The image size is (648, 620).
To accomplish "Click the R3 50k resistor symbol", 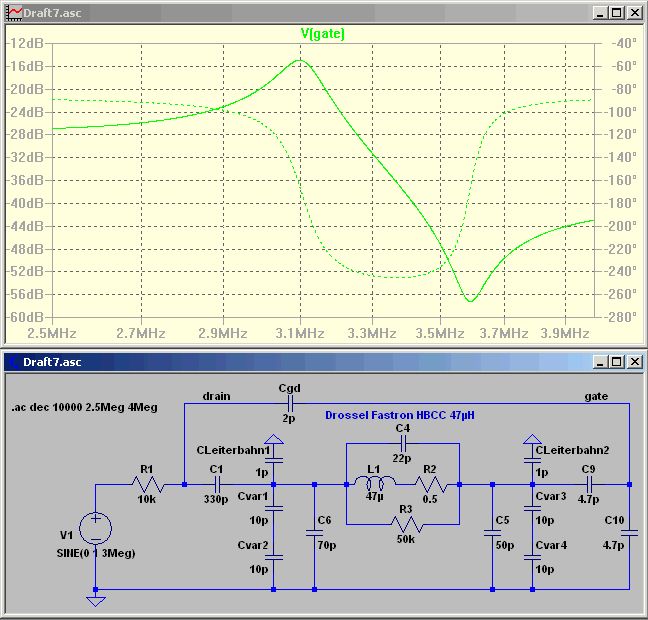I will pyautogui.click(x=403, y=524).
